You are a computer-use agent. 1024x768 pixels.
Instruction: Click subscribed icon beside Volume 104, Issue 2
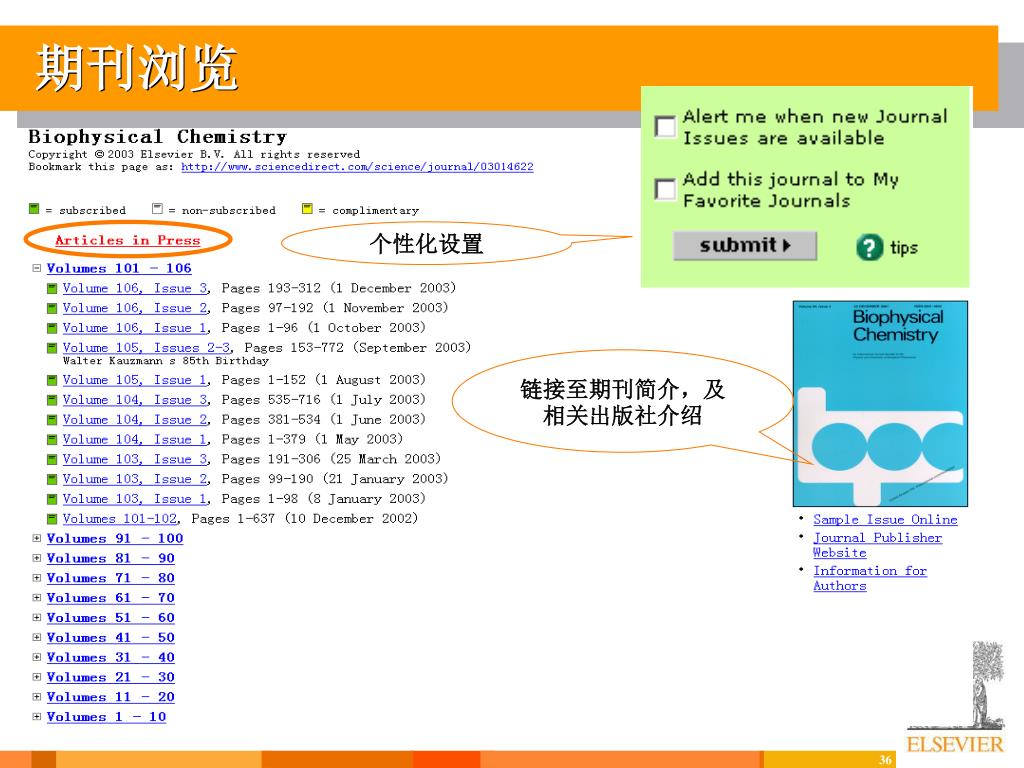[x=52, y=420]
